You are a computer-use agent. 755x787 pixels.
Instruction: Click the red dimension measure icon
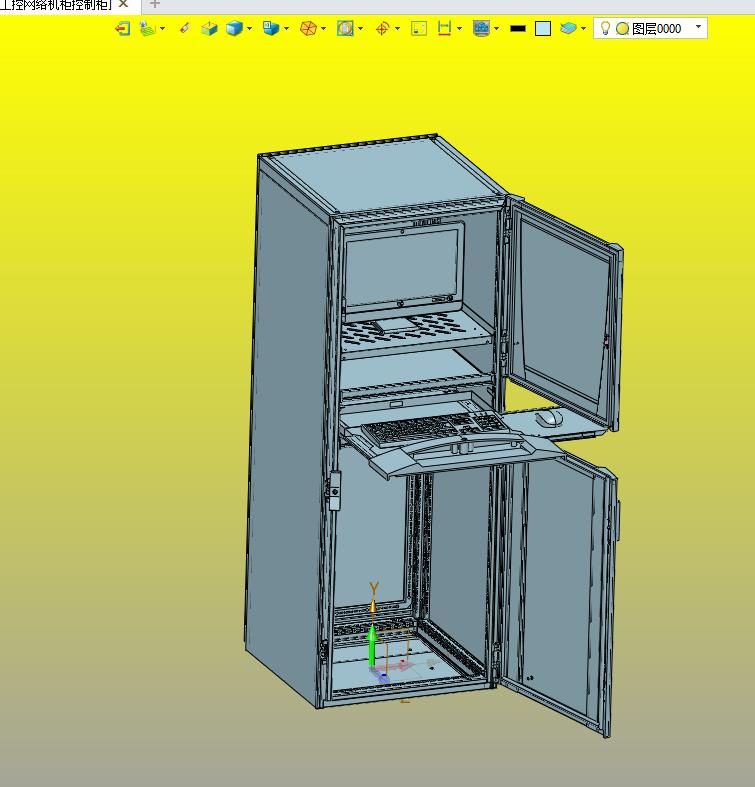click(x=444, y=28)
